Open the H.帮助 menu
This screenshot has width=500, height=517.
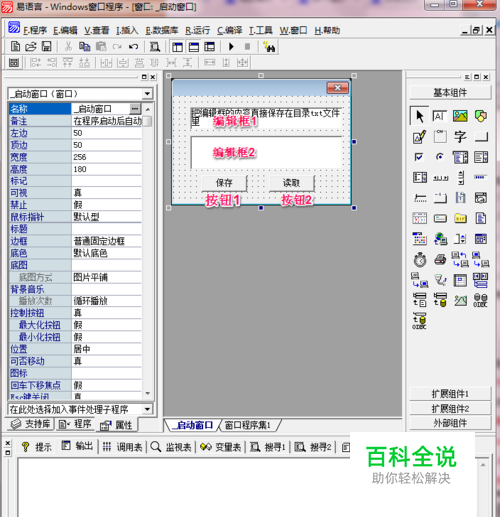(327, 30)
